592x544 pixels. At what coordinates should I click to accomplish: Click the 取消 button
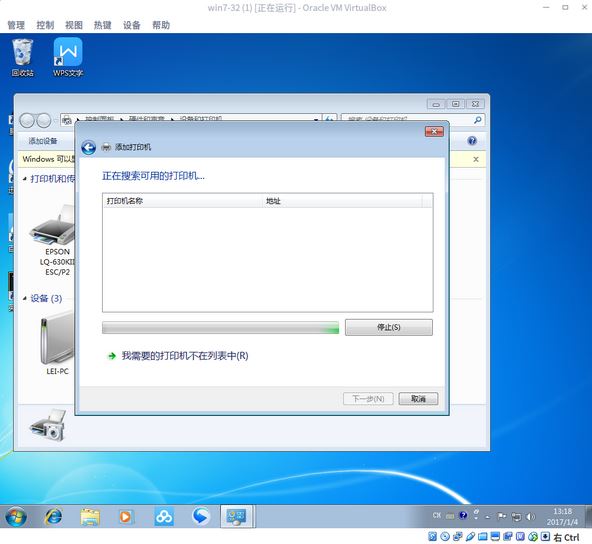click(418, 399)
